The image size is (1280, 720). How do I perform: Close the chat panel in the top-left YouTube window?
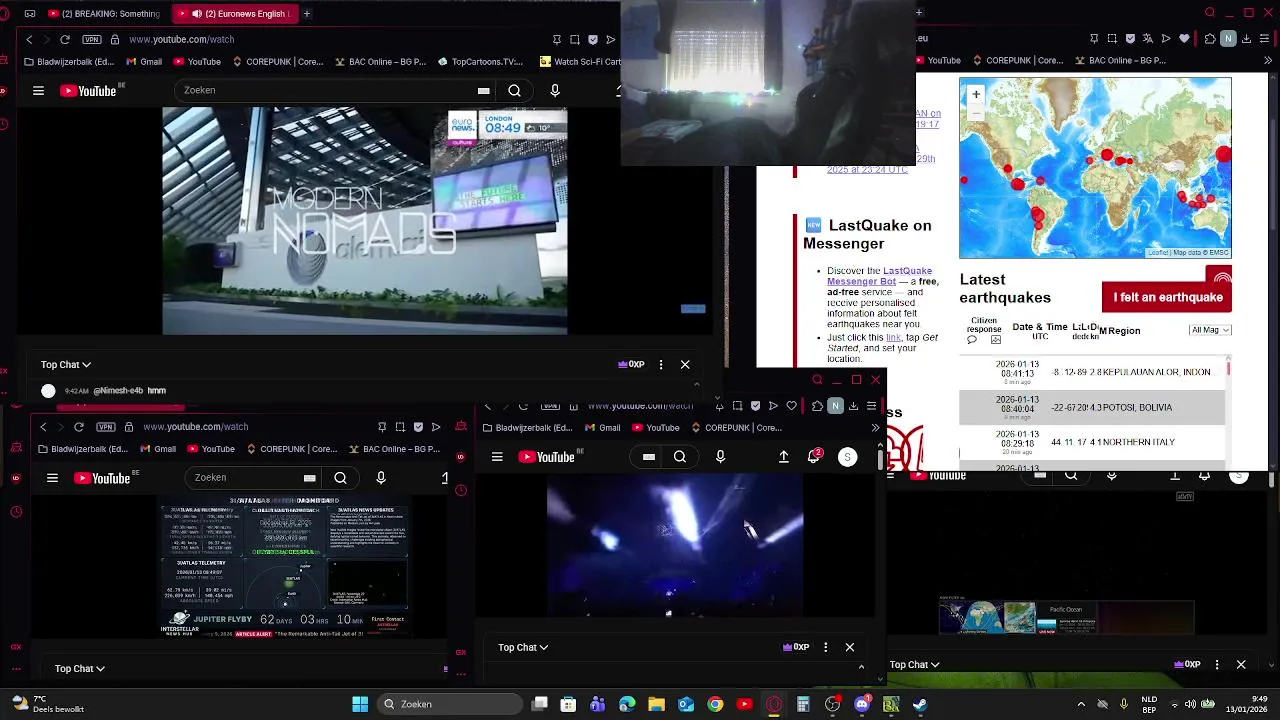tap(685, 365)
